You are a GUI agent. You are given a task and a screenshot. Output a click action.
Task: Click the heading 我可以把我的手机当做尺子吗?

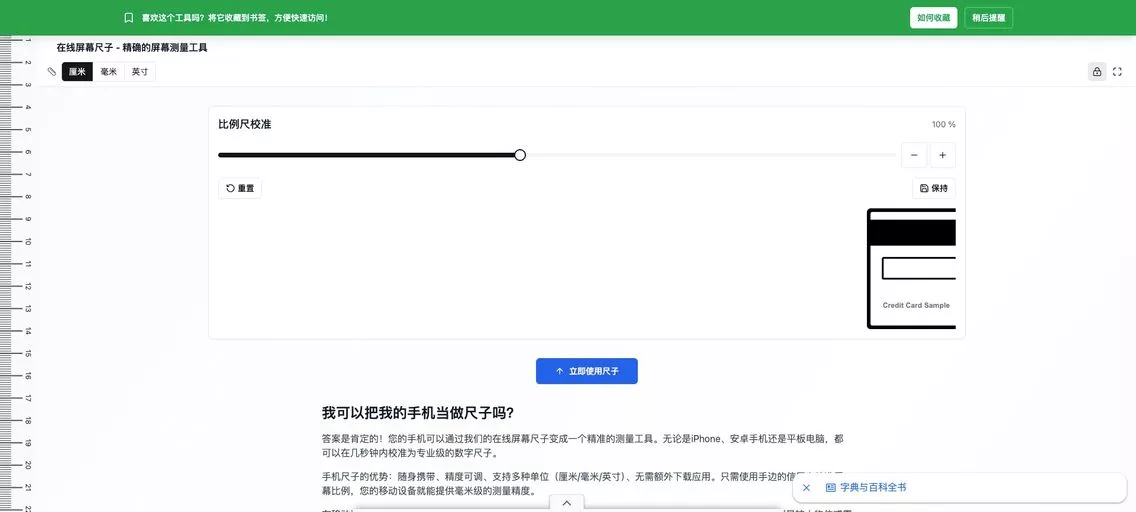[x=418, y=413]
